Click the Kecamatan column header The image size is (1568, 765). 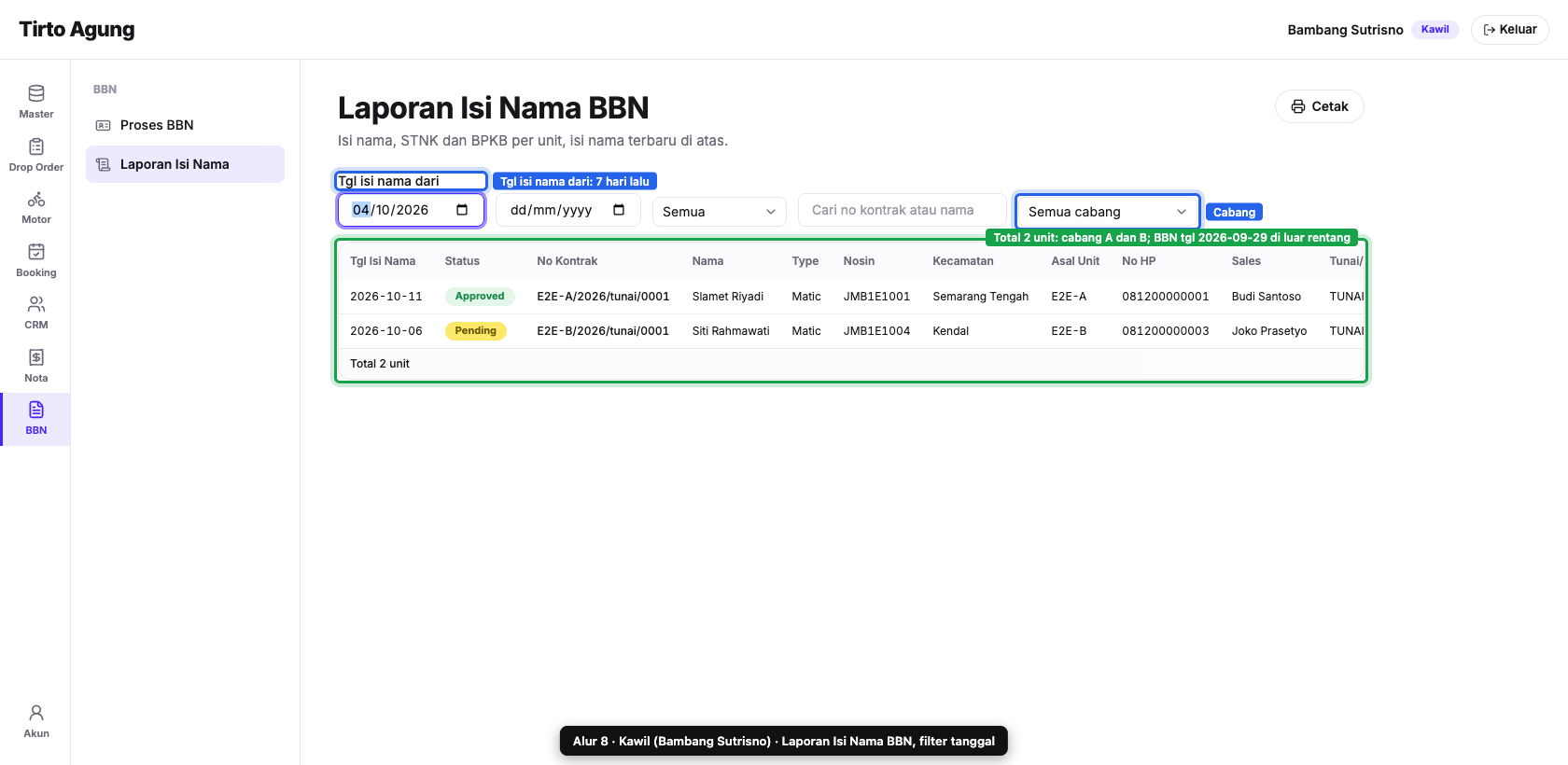[x=963, y=261]
